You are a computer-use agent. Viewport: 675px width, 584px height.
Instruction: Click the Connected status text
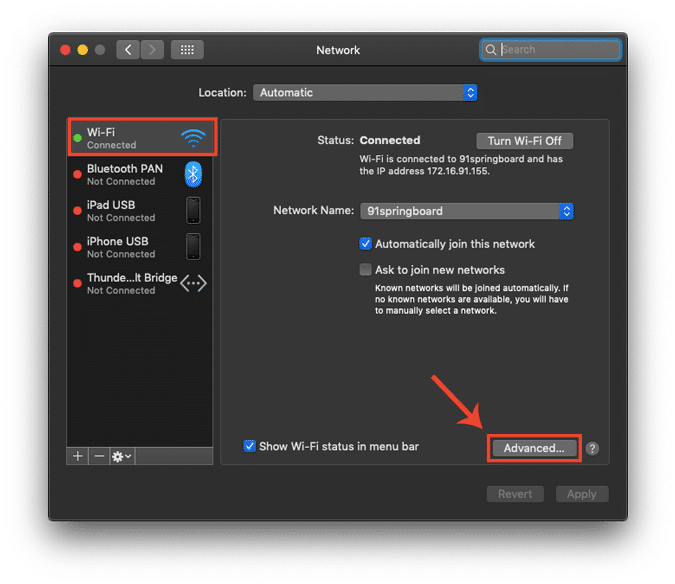coord(390,140)
